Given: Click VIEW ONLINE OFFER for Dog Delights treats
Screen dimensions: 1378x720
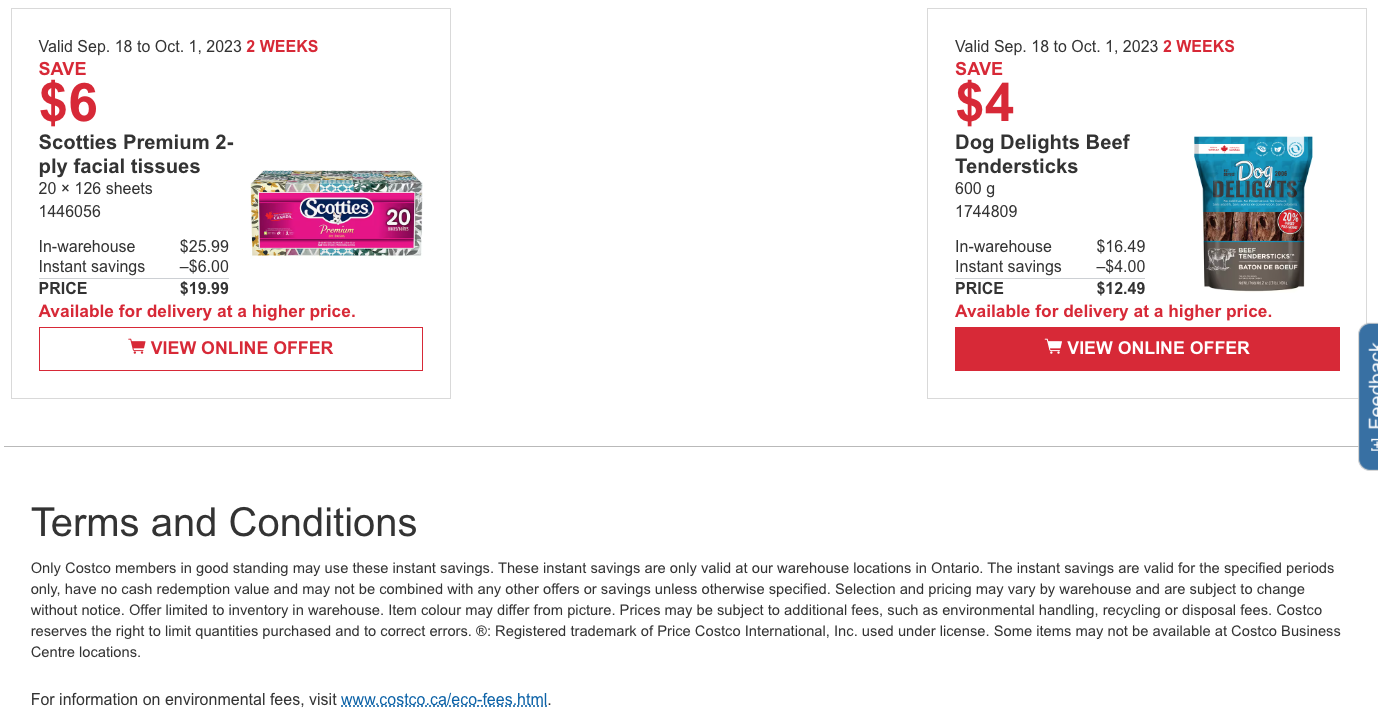Looking at the screenshot, I should click(x=1147, y=348).
